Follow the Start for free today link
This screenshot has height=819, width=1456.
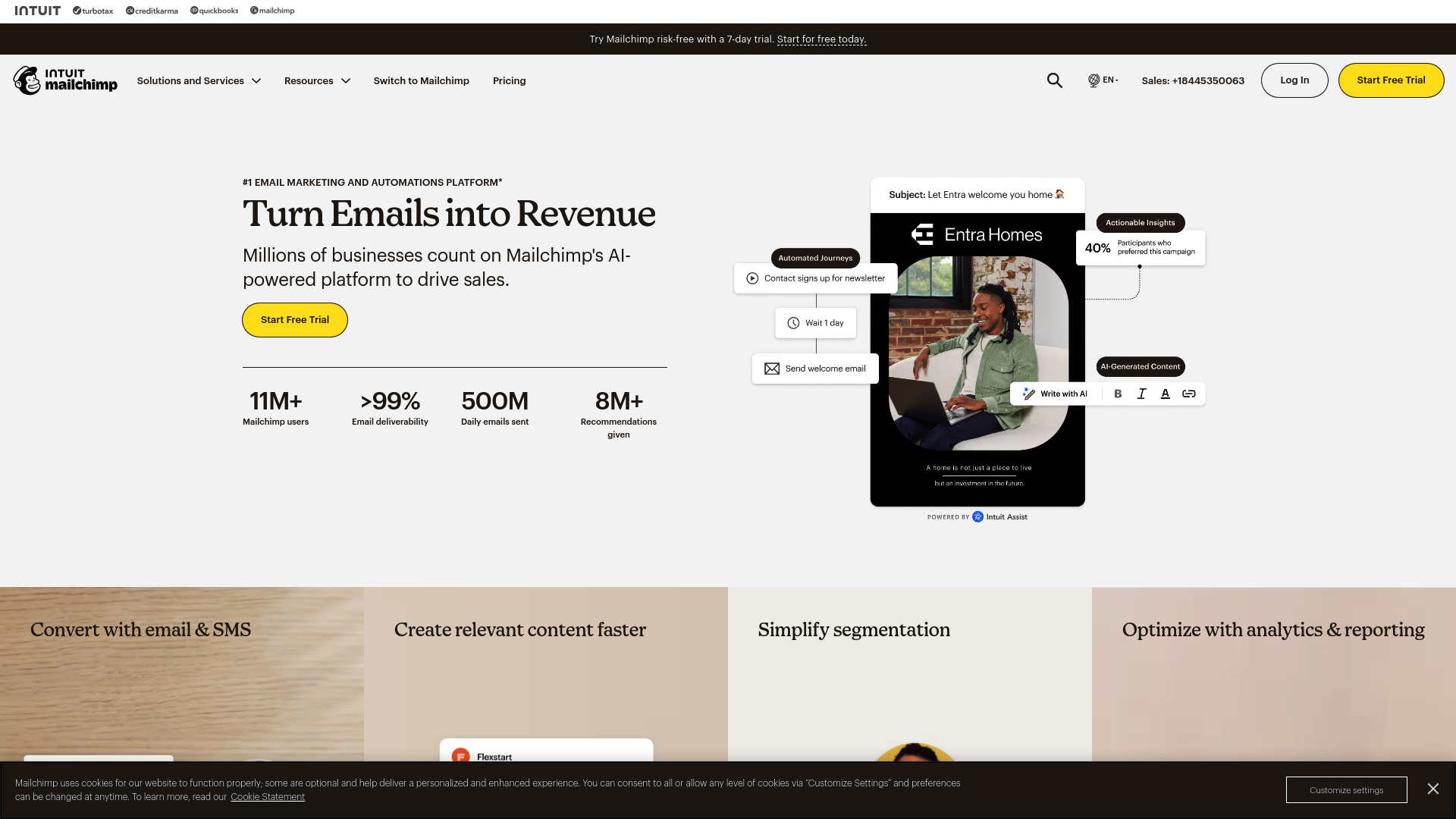(x=821, y=39)
